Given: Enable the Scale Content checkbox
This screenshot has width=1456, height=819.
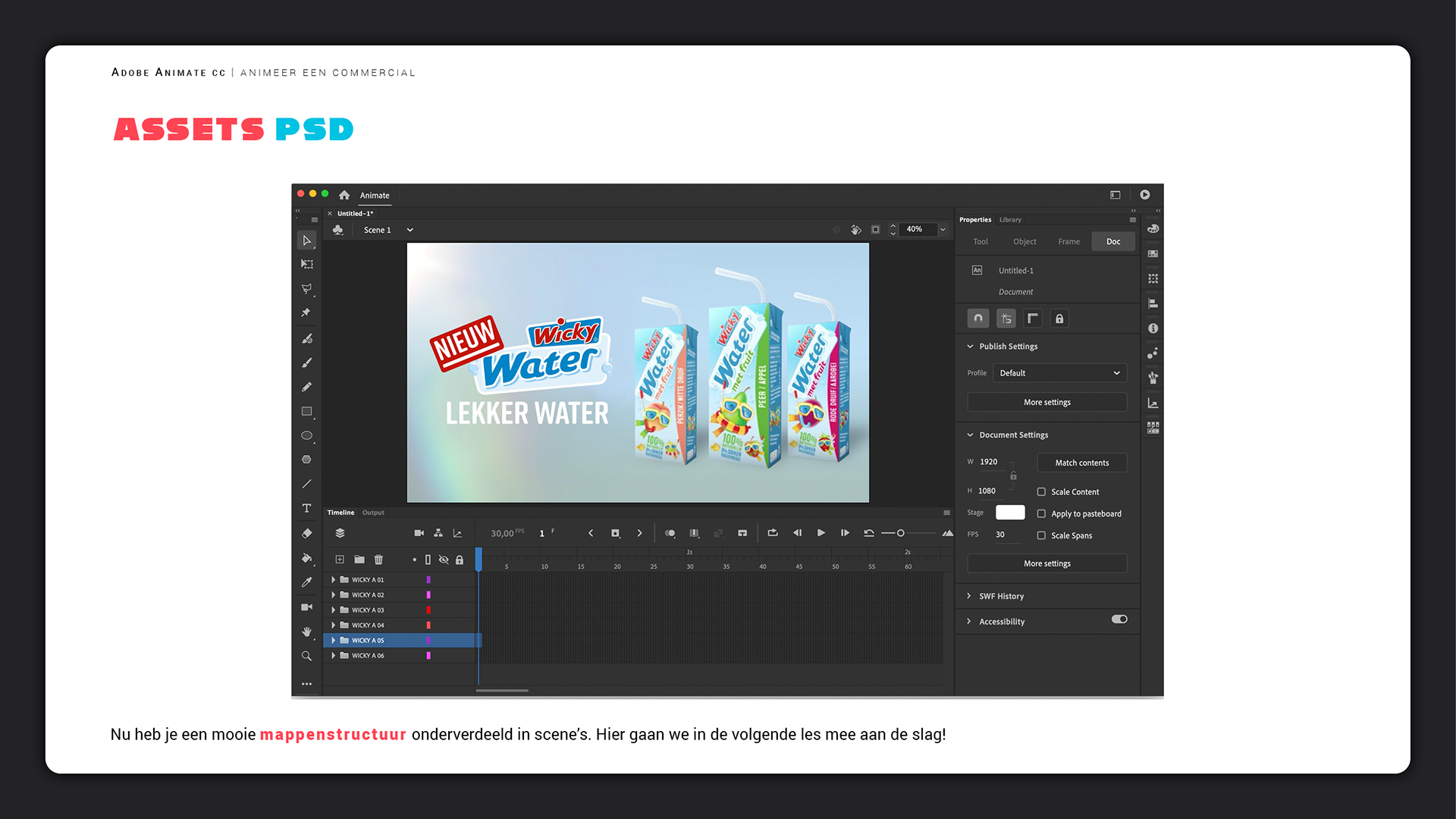Looking at the screenshot, I should (x=1041, y=492).
